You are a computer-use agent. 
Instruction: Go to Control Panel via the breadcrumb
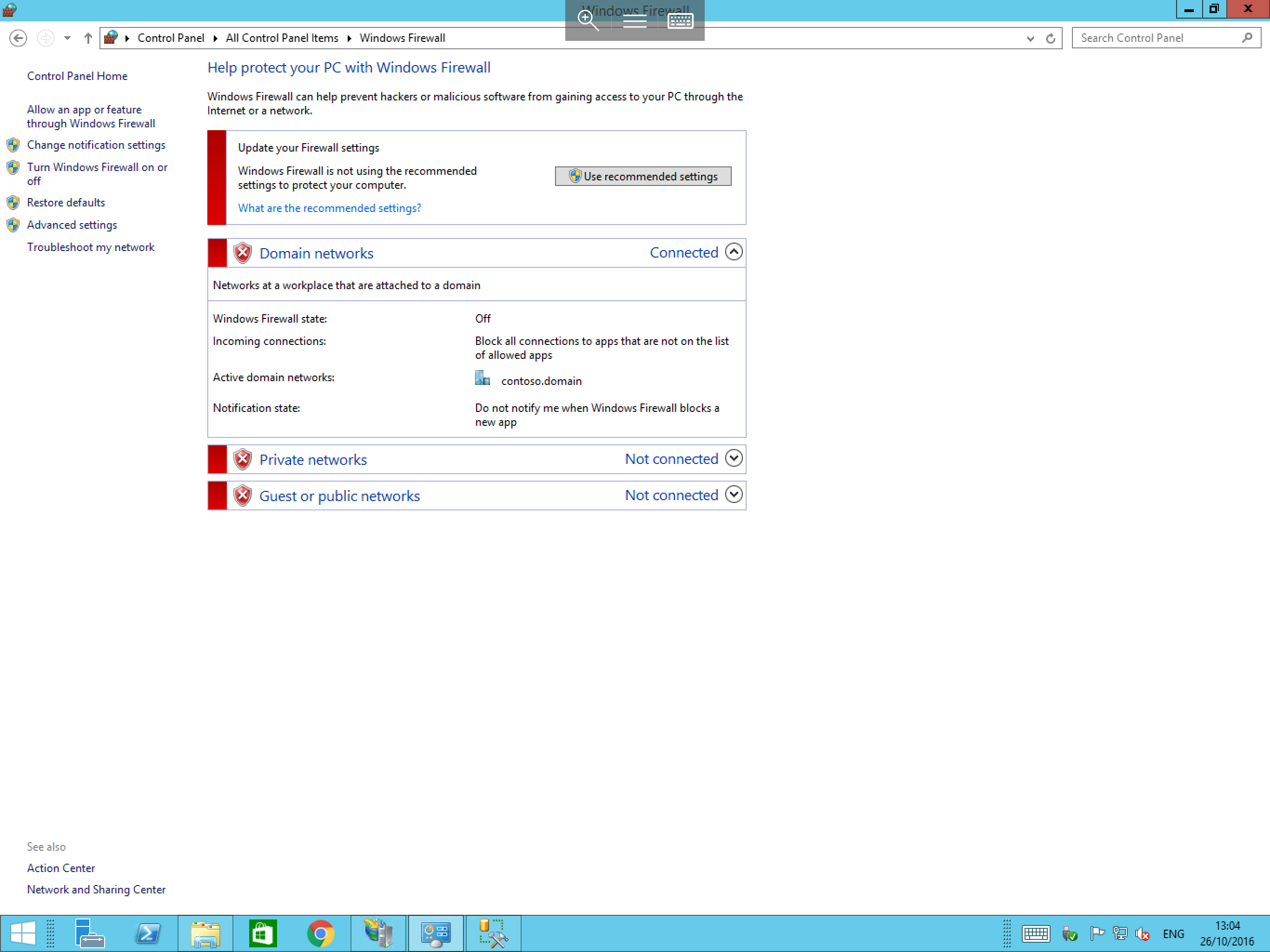(x=171, y=38)
